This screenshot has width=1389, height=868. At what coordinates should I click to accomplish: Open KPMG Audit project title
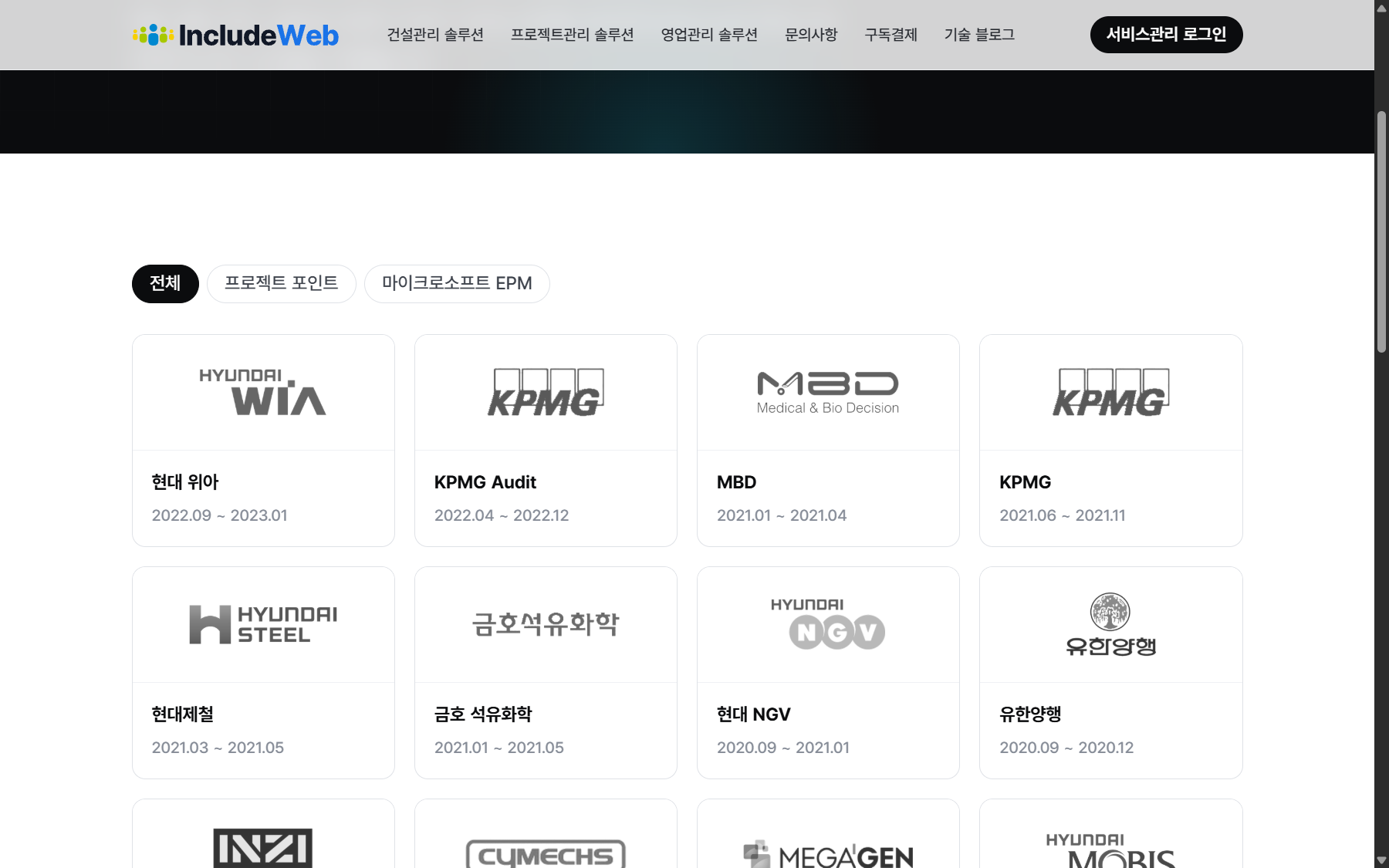pos(485,482)
